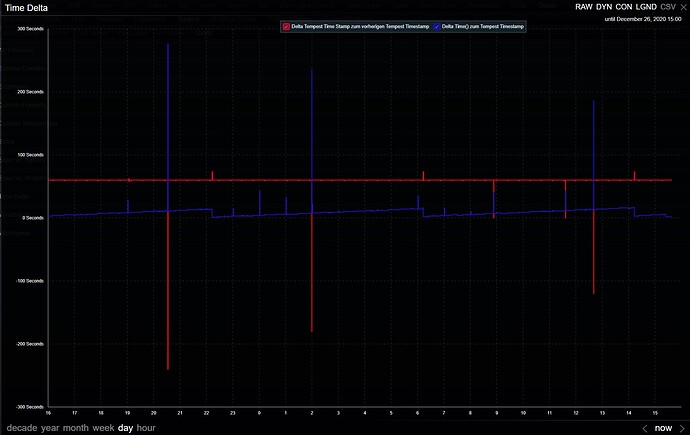Select the hour time range
690x435 pixels.
coord(146,428)
